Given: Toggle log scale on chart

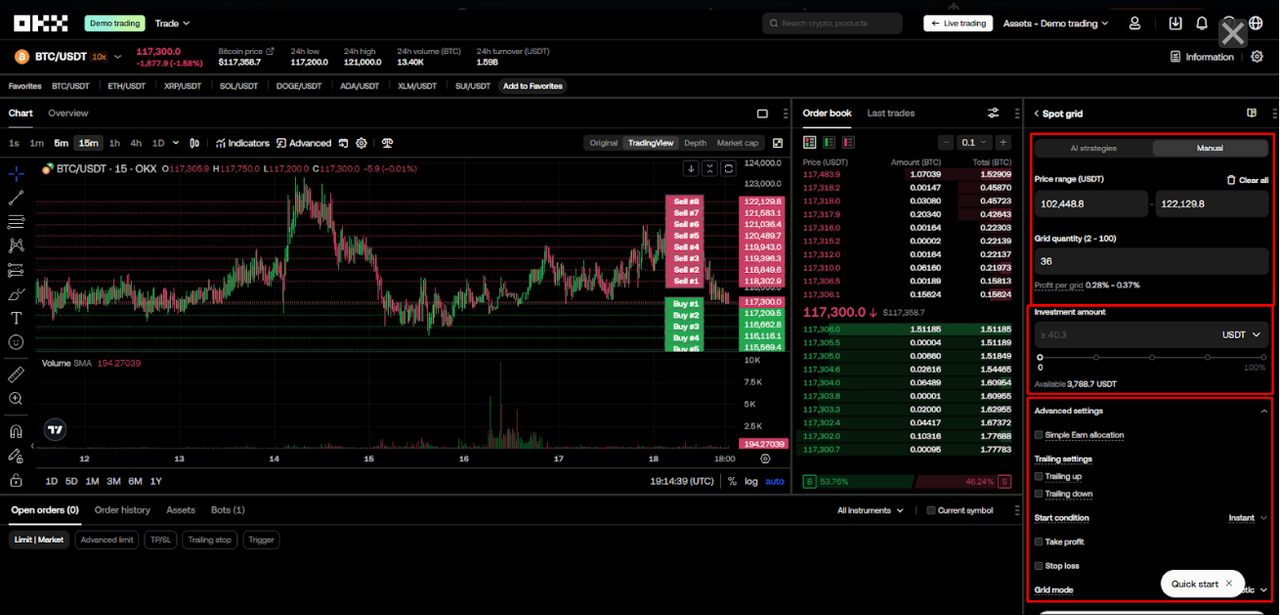Looking at the screenshot, I should 751,482.
